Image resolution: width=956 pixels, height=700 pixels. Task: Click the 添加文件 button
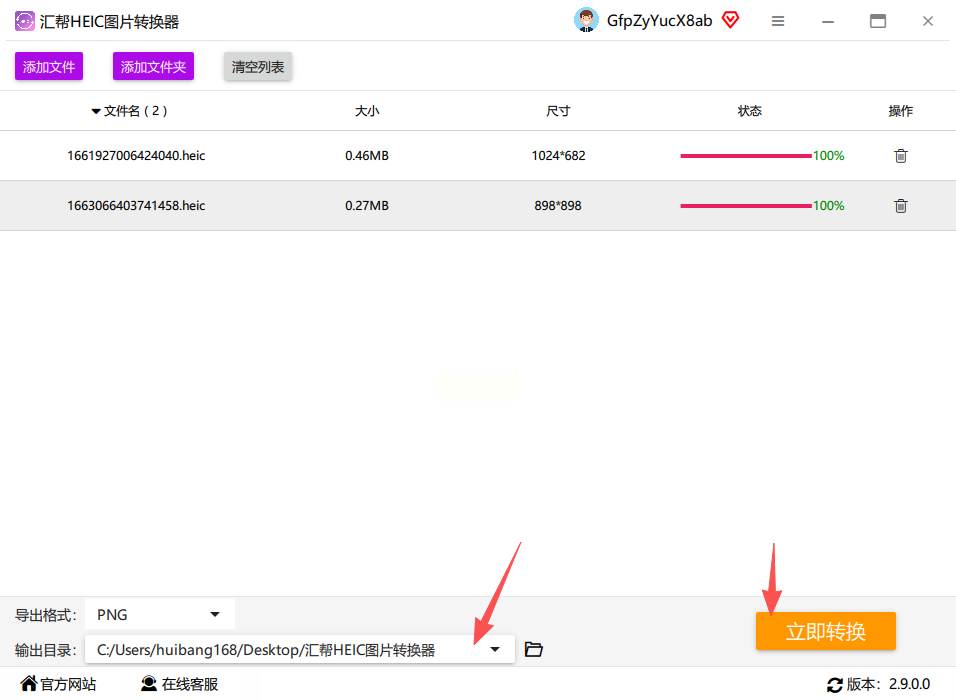coord(49,66)
